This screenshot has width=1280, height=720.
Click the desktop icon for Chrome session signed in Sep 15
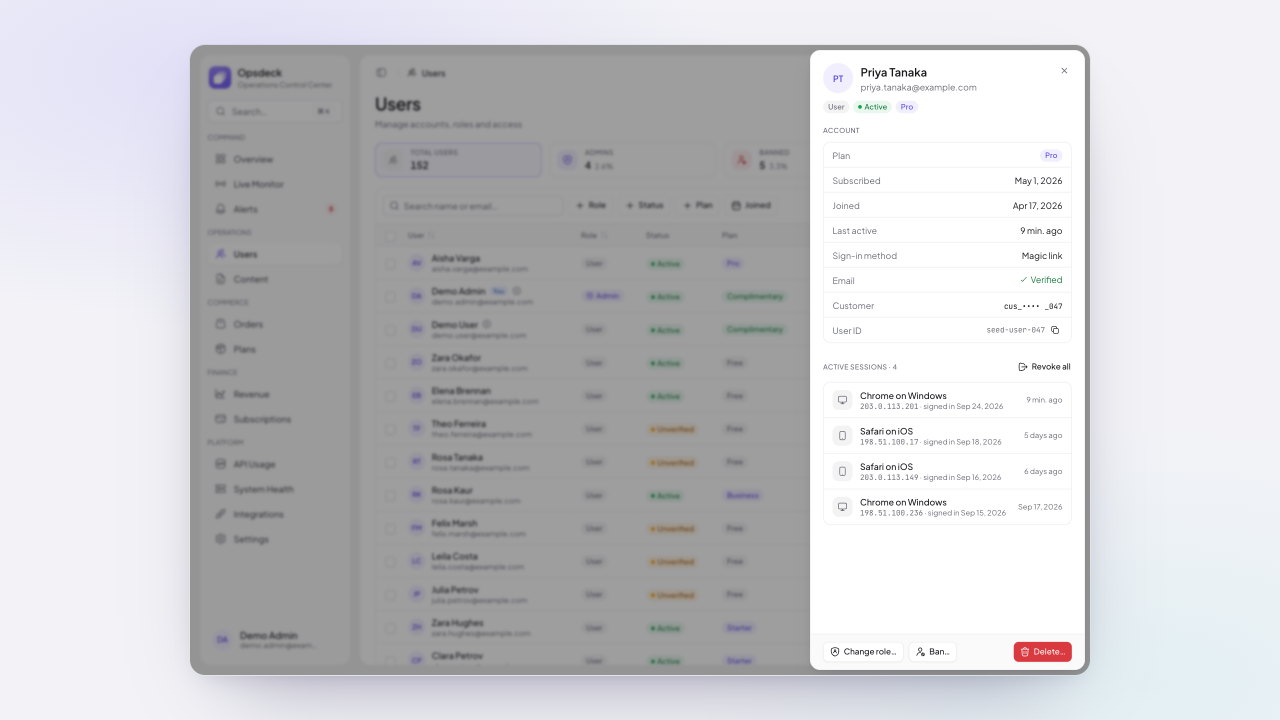click(x=842, y=507)
